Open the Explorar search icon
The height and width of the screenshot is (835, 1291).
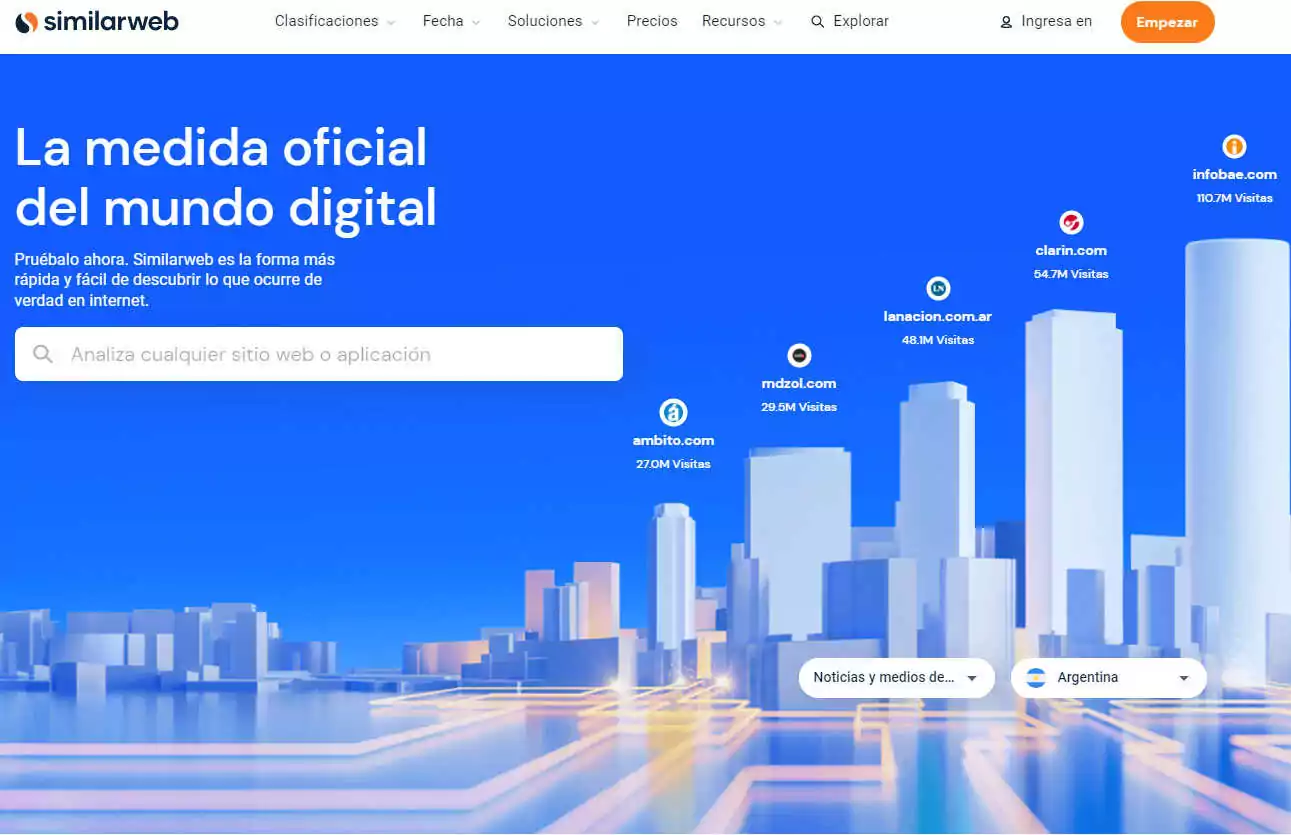pos(817,21)
